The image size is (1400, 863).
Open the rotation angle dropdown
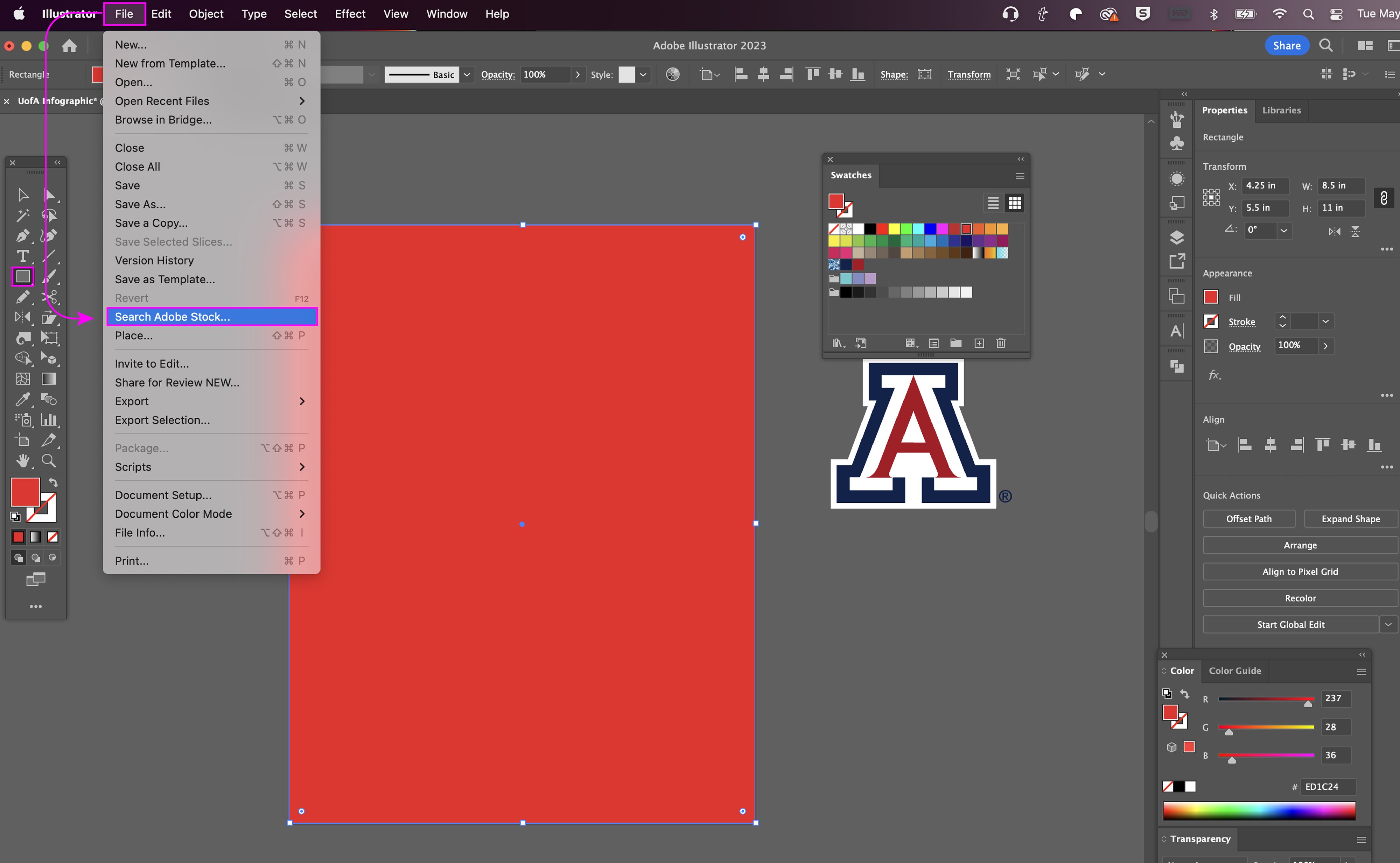pos(1283,230)
